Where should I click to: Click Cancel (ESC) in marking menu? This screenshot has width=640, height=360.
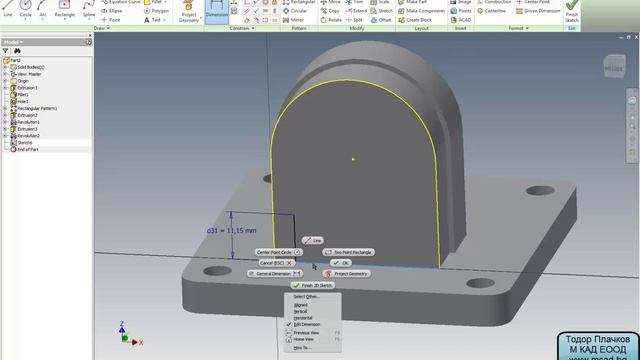276,263
